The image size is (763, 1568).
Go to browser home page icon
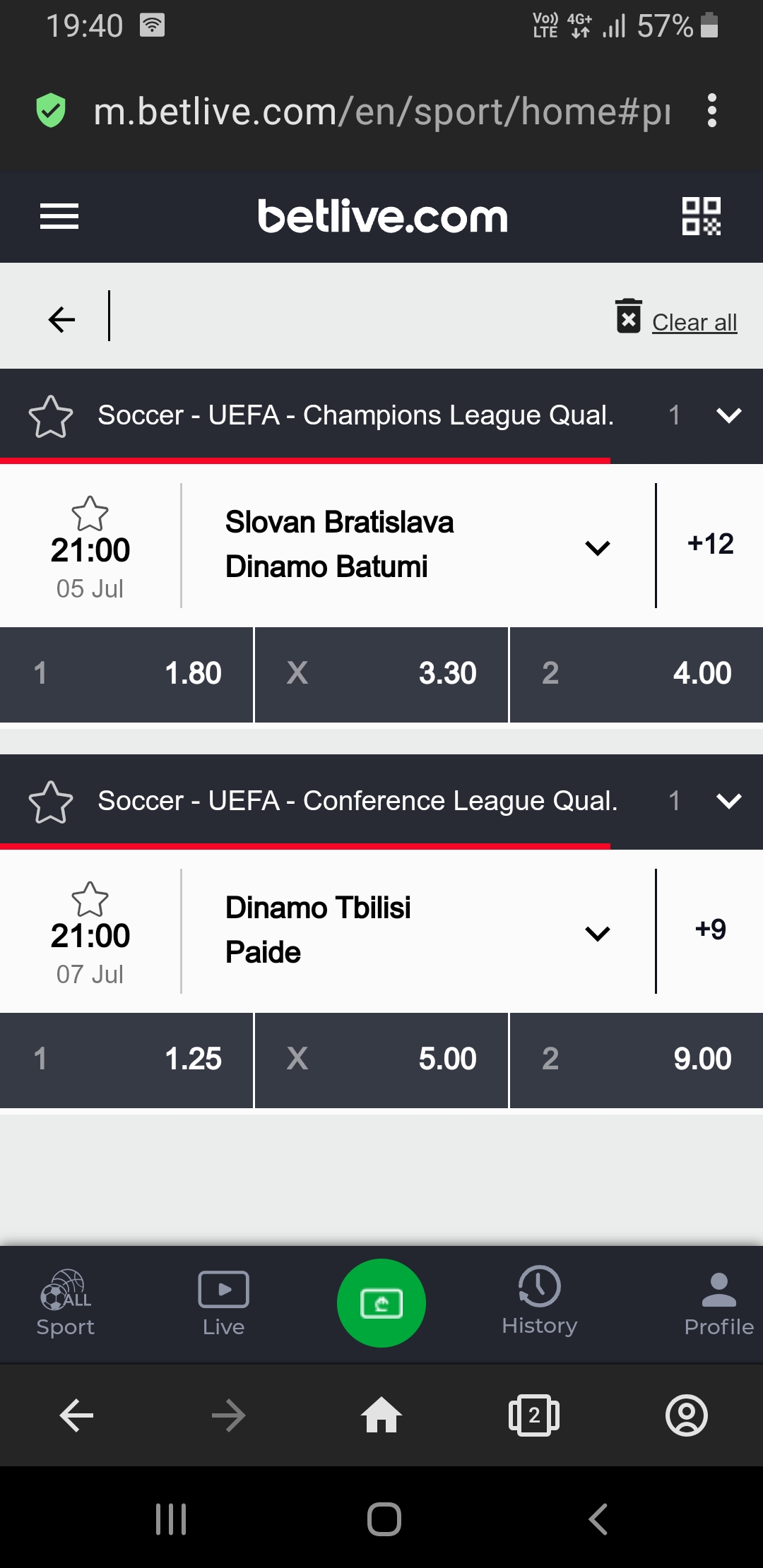(381, 1415)
